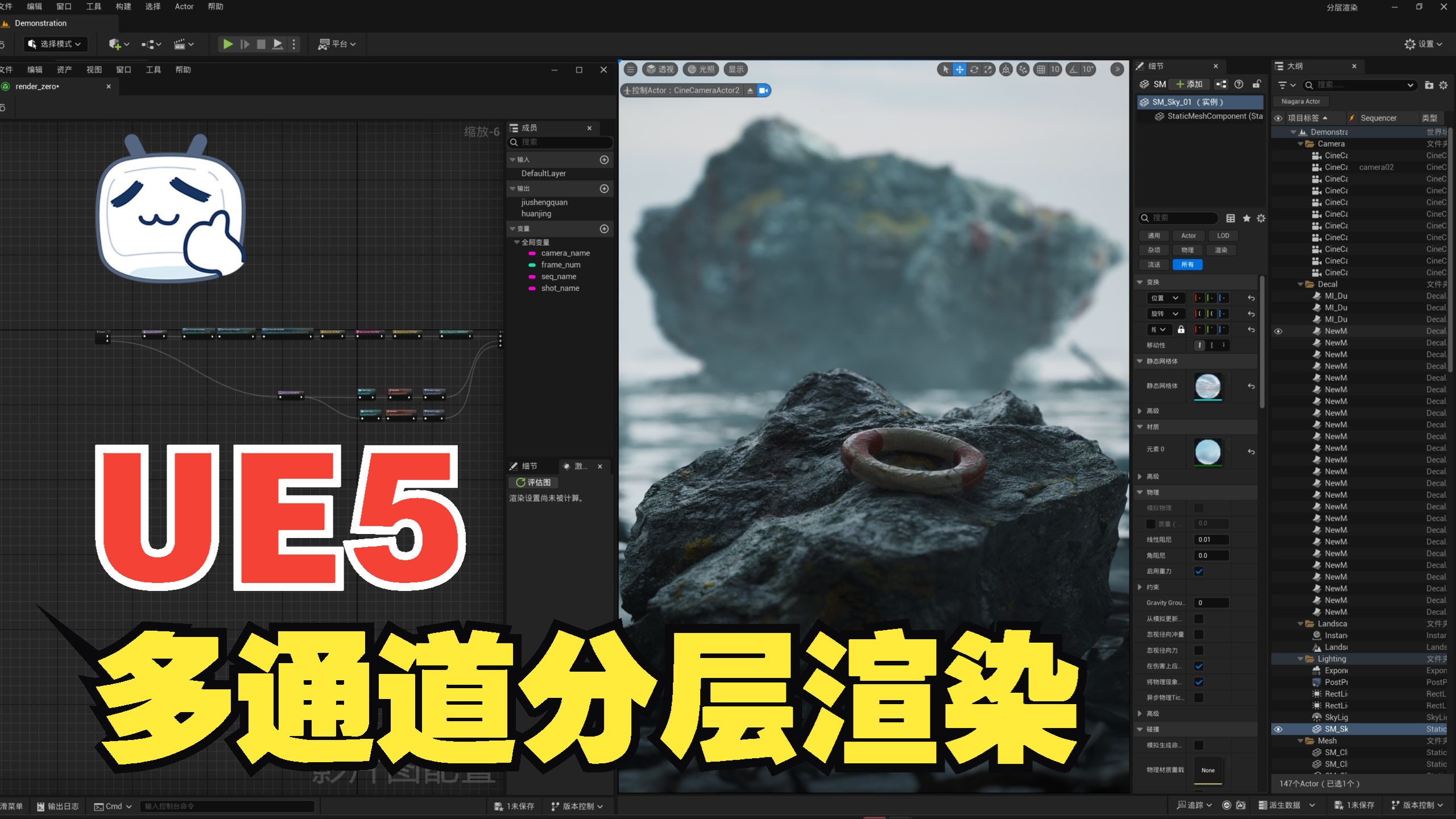The width and height of the screenshot is (1456, 819).
Task: Hide SM_Sky actor with eye icon
Action: [1278, 729]
